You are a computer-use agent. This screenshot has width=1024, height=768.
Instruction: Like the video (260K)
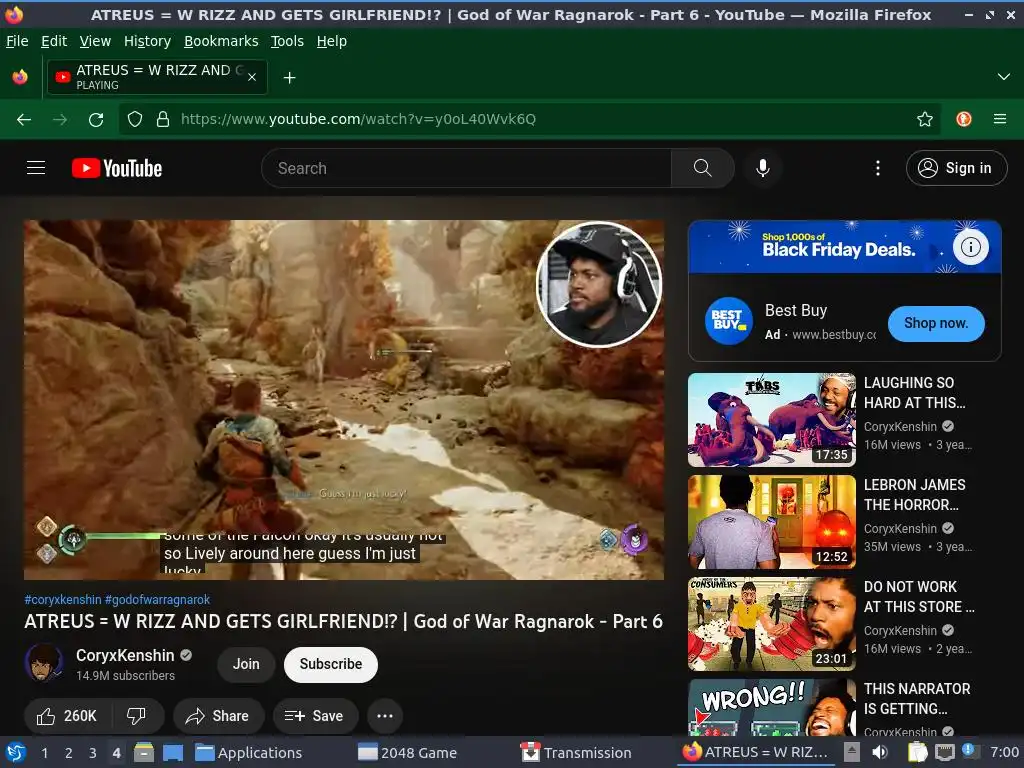coord(67,716)
